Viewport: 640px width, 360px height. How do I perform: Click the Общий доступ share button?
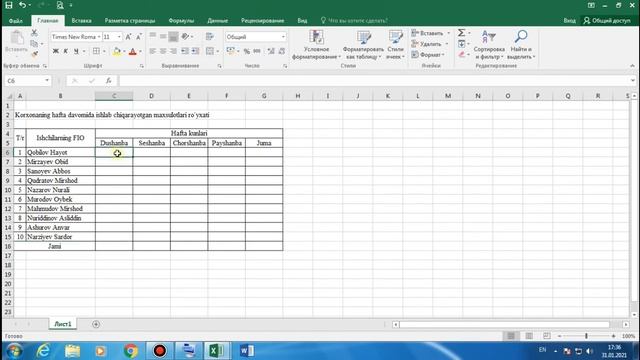tap(607, 20)
